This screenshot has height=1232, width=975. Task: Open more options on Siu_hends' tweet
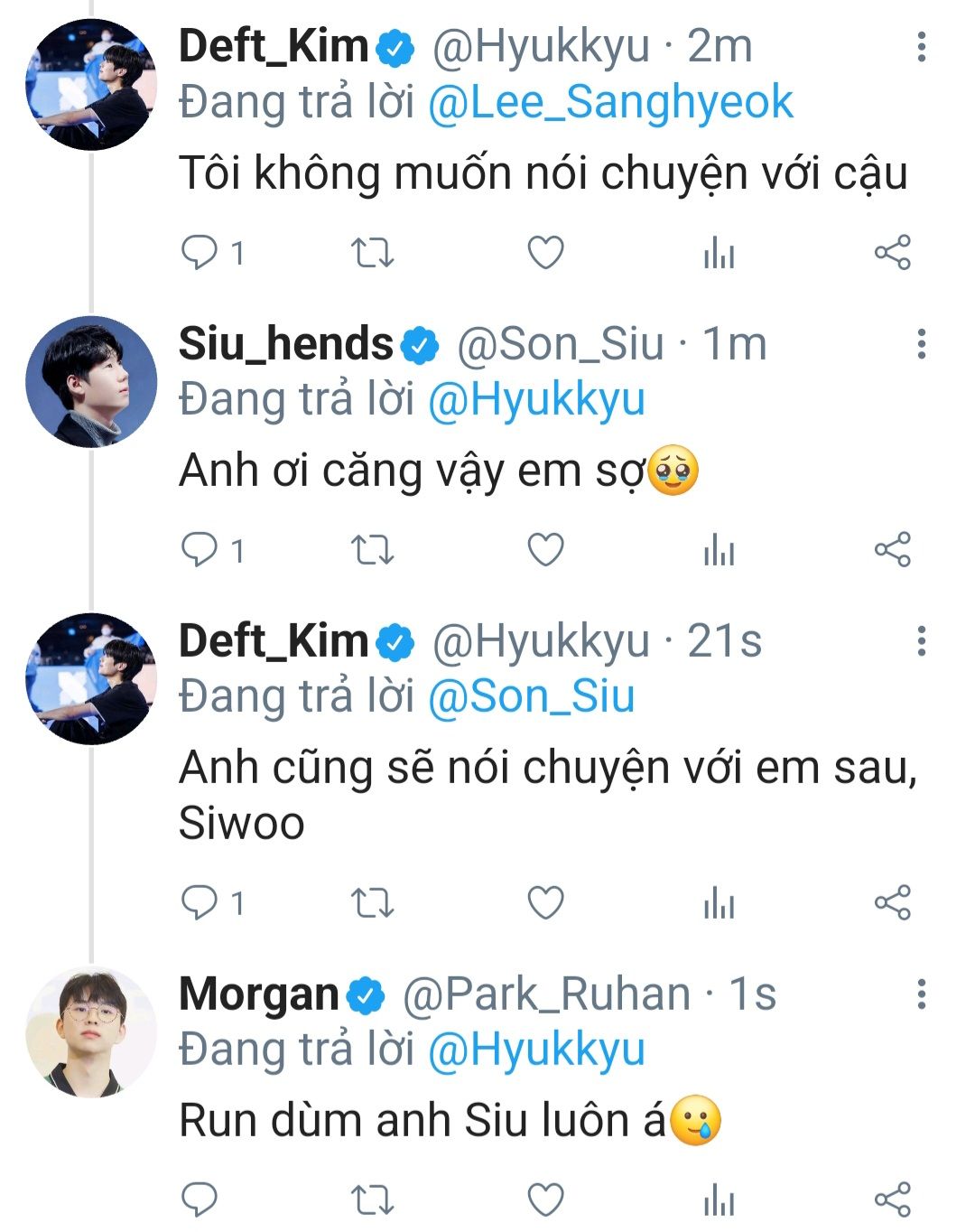pyautogui.click(x=921, y=344)
